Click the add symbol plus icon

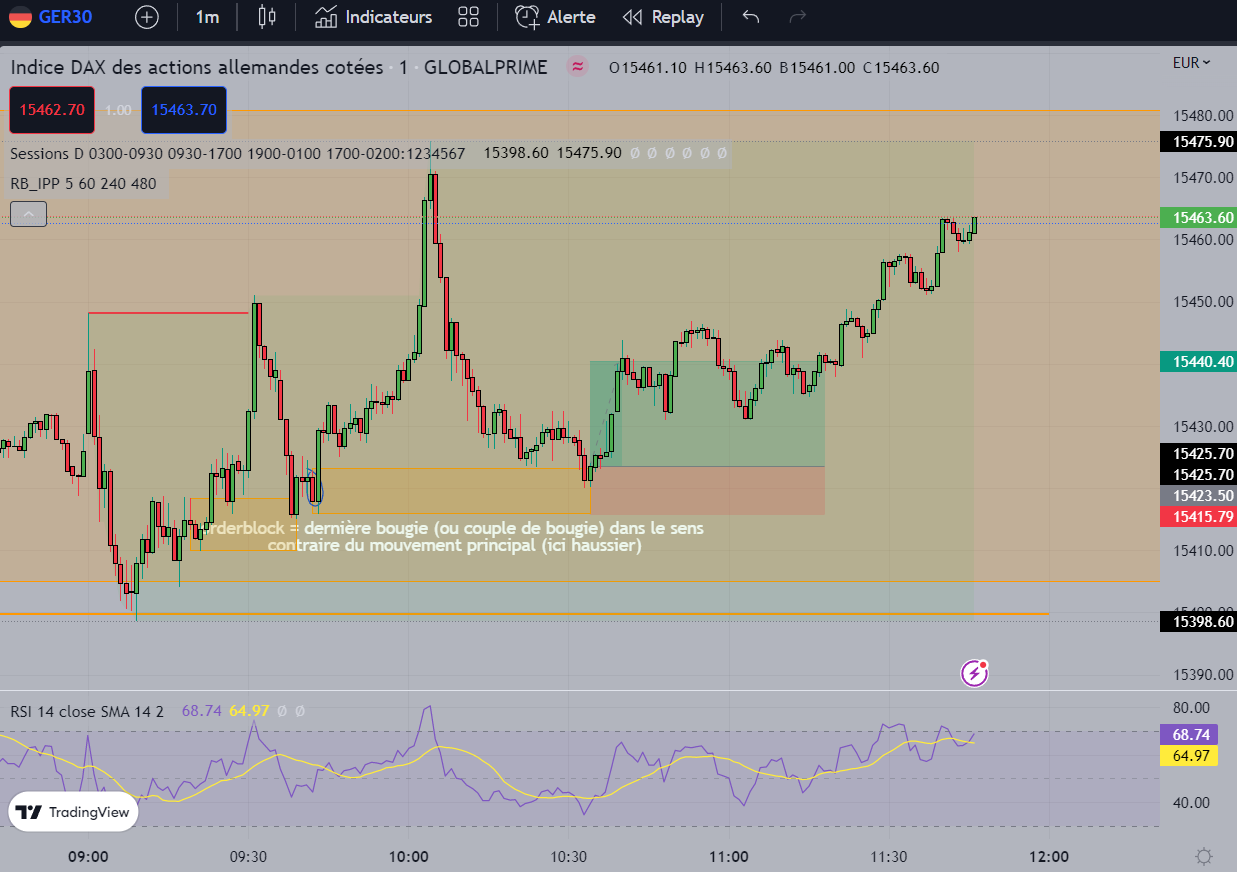tap(147, 17)
